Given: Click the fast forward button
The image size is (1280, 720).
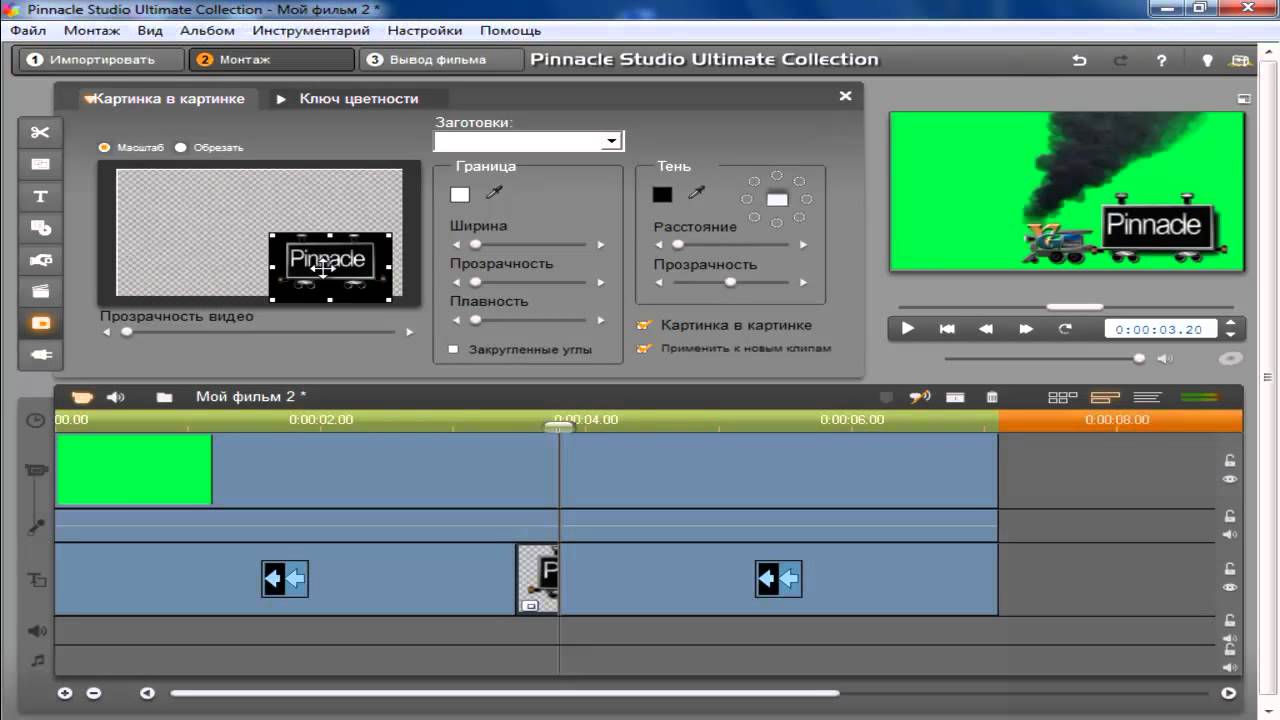Looking at the screenshot, I should coord(1026,328).
